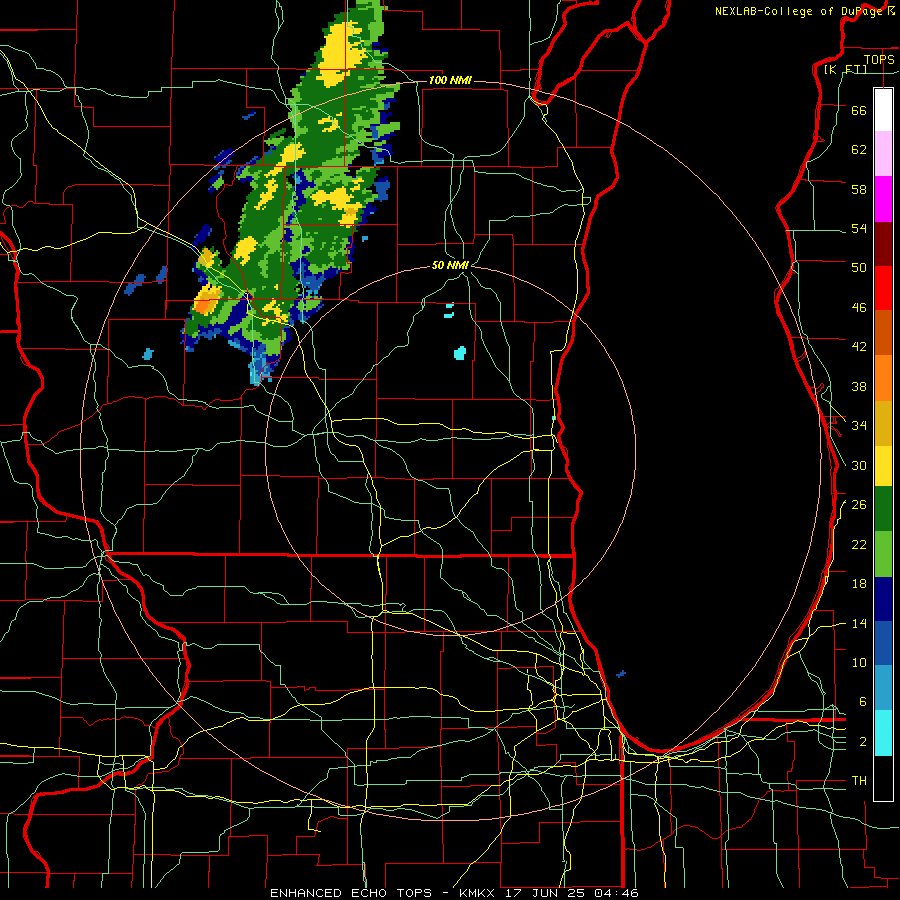This screenshot has width=900, height=900.
Task: Click the sky blue legend swatch near 6
Action: tap(883, 688)
